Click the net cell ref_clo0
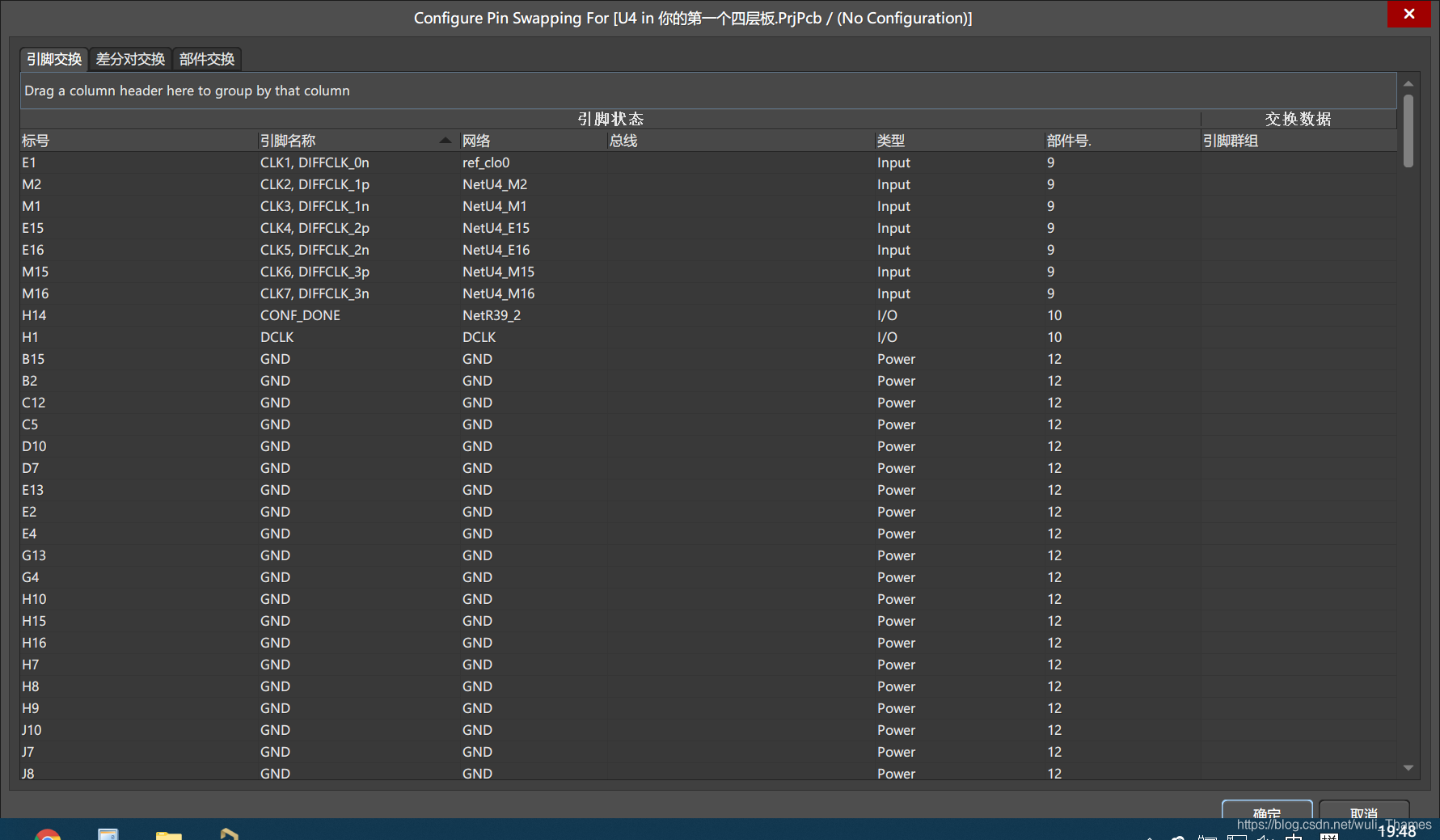The image size is (1440, 840). 486,163
